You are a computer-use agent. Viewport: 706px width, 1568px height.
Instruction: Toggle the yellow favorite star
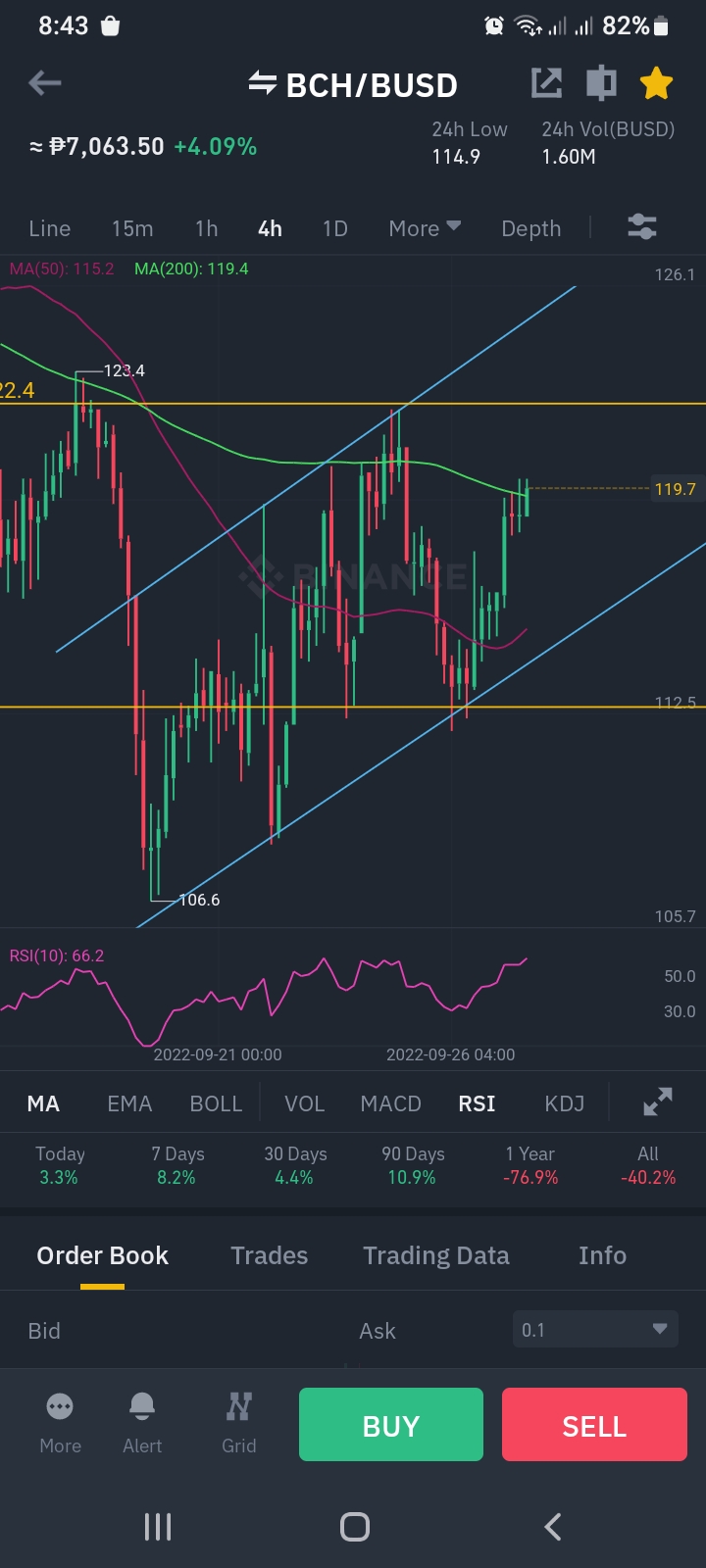click(x=656, y=84)
